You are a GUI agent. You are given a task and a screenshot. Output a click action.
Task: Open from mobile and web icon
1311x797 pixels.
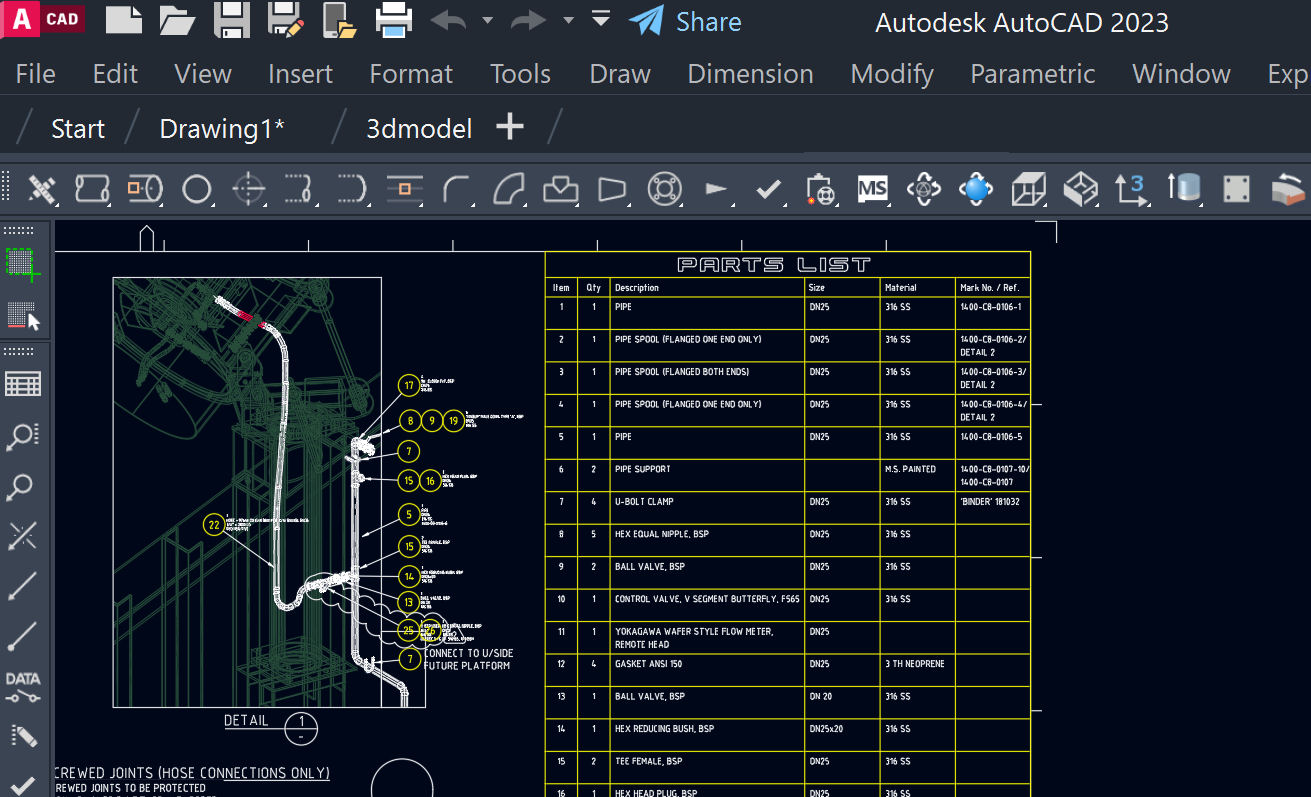pos(340,20)
